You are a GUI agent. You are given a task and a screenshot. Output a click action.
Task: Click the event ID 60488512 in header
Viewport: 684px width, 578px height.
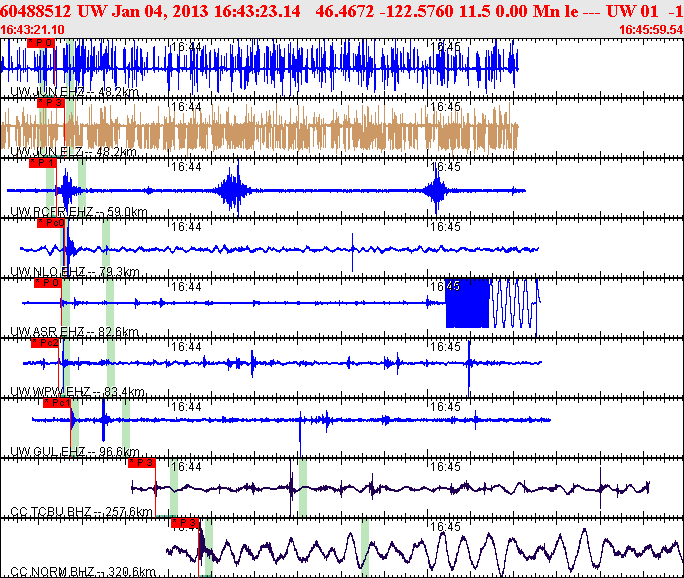35,11
